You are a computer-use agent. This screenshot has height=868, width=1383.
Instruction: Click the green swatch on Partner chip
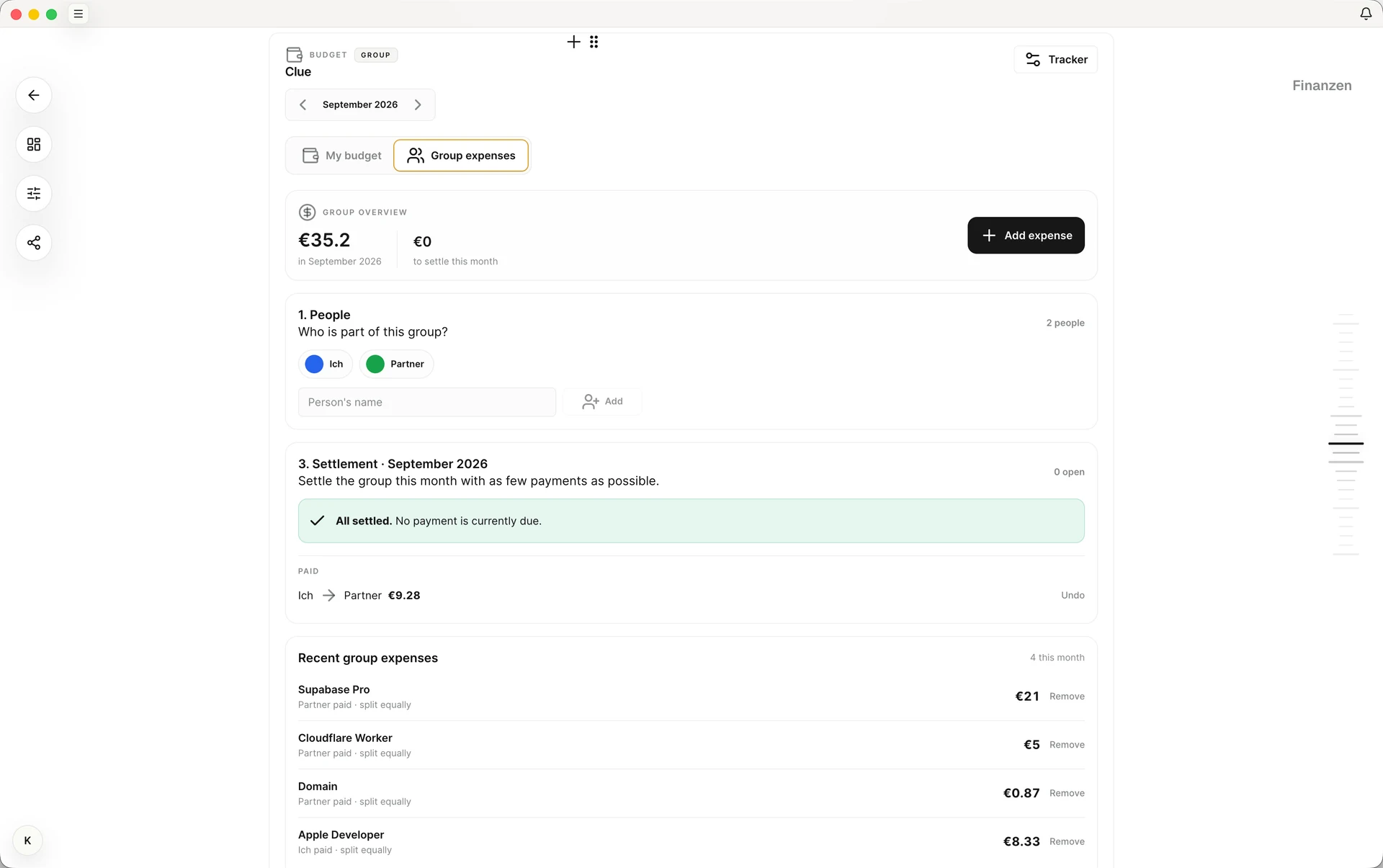click(x=375, y=364)
